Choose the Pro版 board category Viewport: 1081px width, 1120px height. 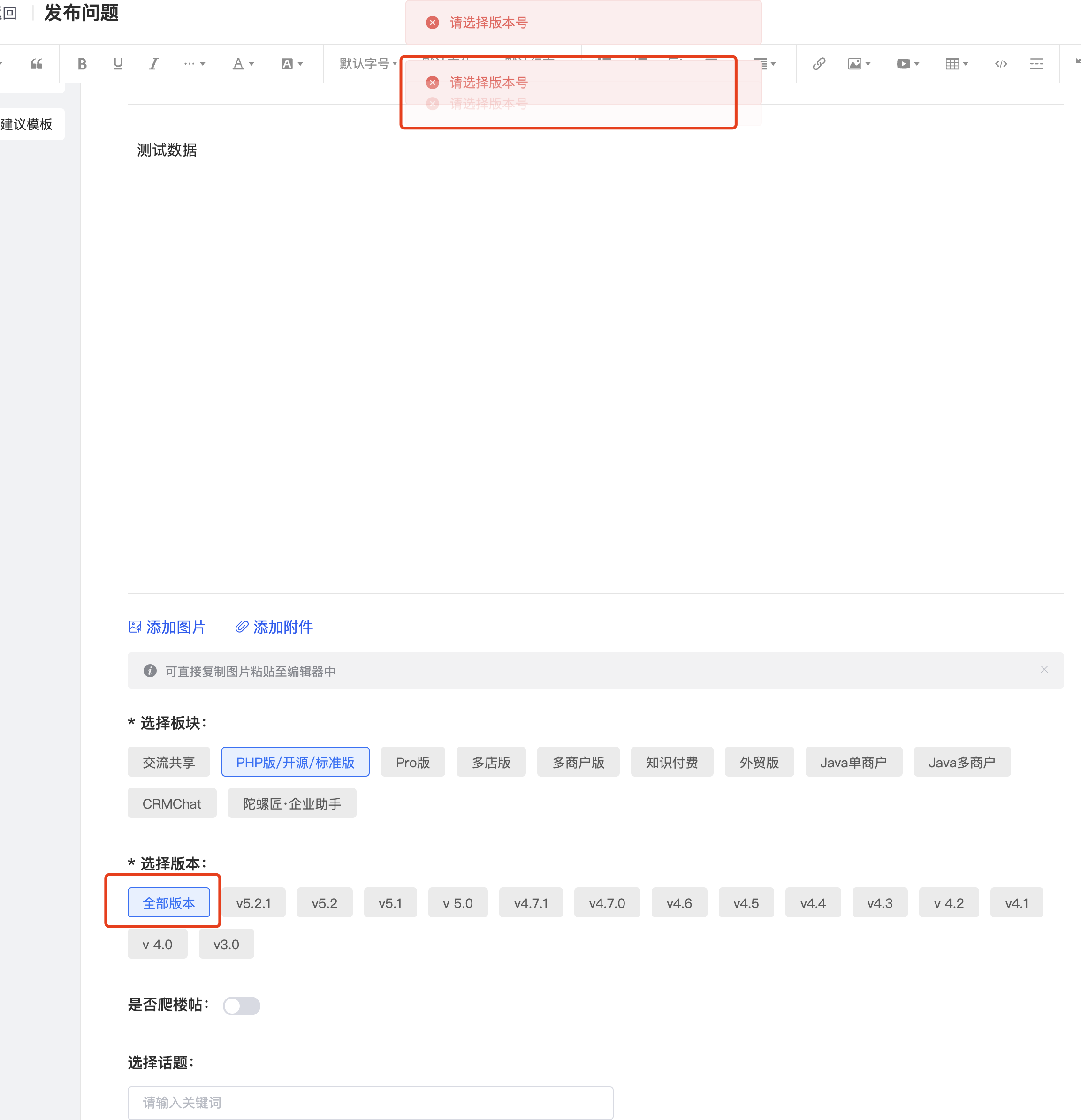tap(412, 762)
